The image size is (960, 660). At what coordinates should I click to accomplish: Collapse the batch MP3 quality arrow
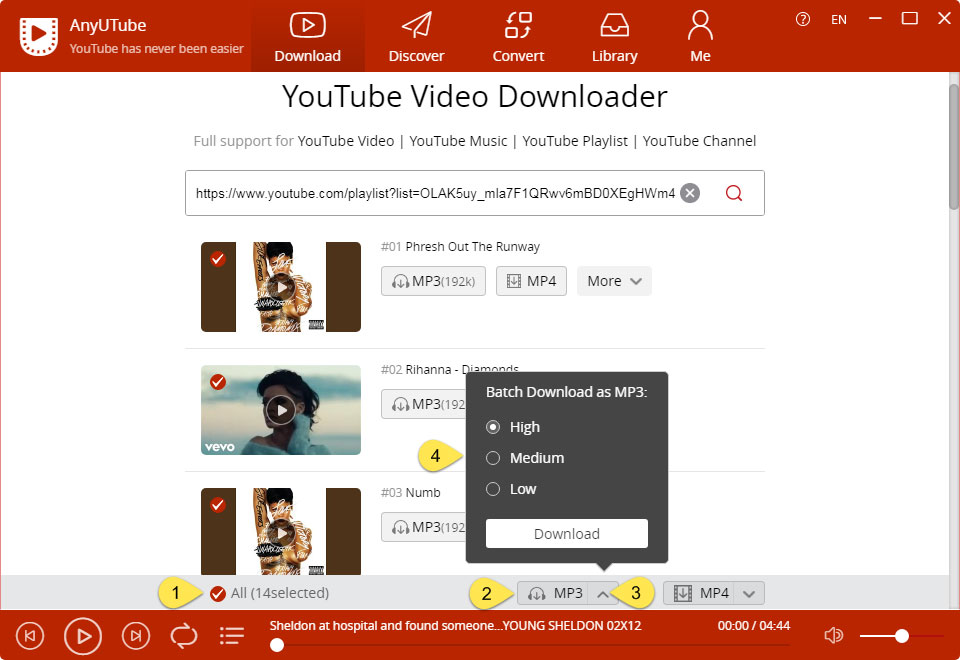coord(602,593)
